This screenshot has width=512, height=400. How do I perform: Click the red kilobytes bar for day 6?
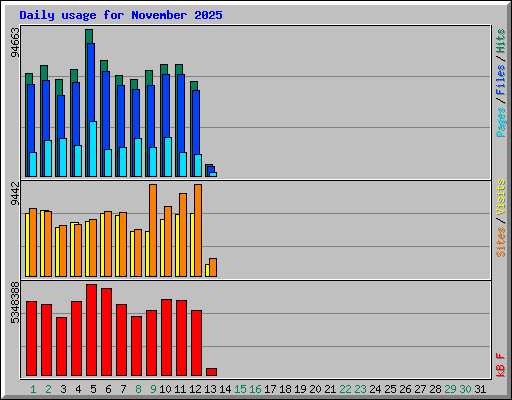[x=107, y=332]
